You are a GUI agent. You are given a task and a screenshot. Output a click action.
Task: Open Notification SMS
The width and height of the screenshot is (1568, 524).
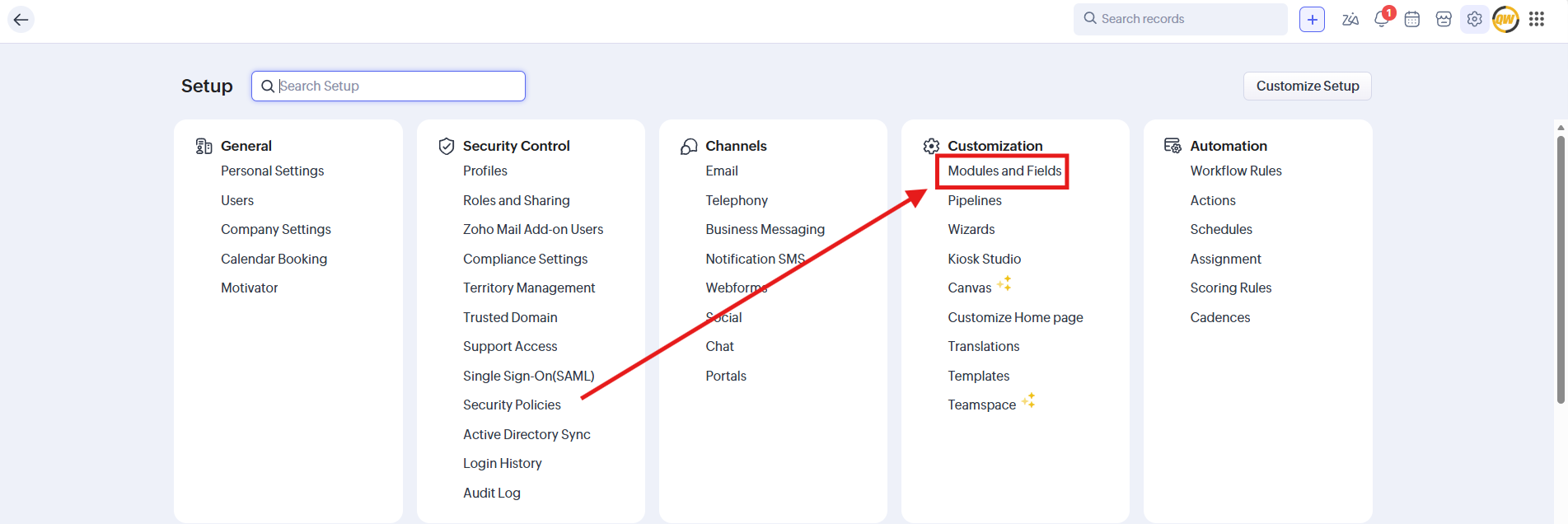click(x=756, y=259)
